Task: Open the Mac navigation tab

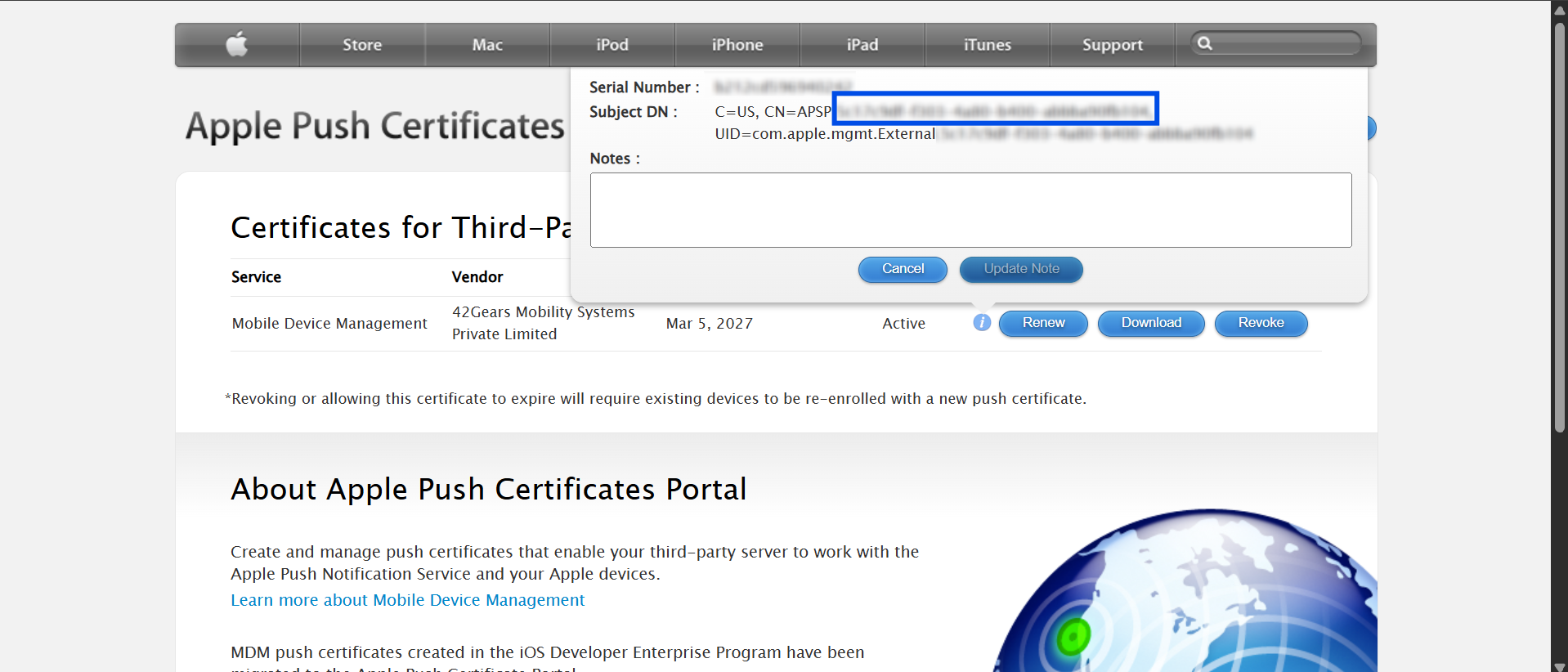Action: pyautogui.click(x=487, y=45)
